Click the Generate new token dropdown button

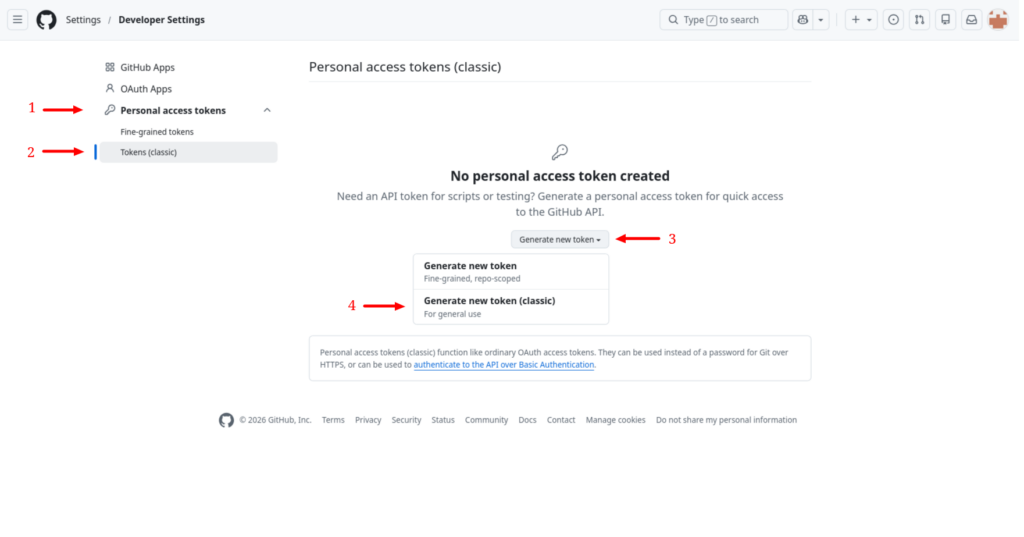[560, 240]
